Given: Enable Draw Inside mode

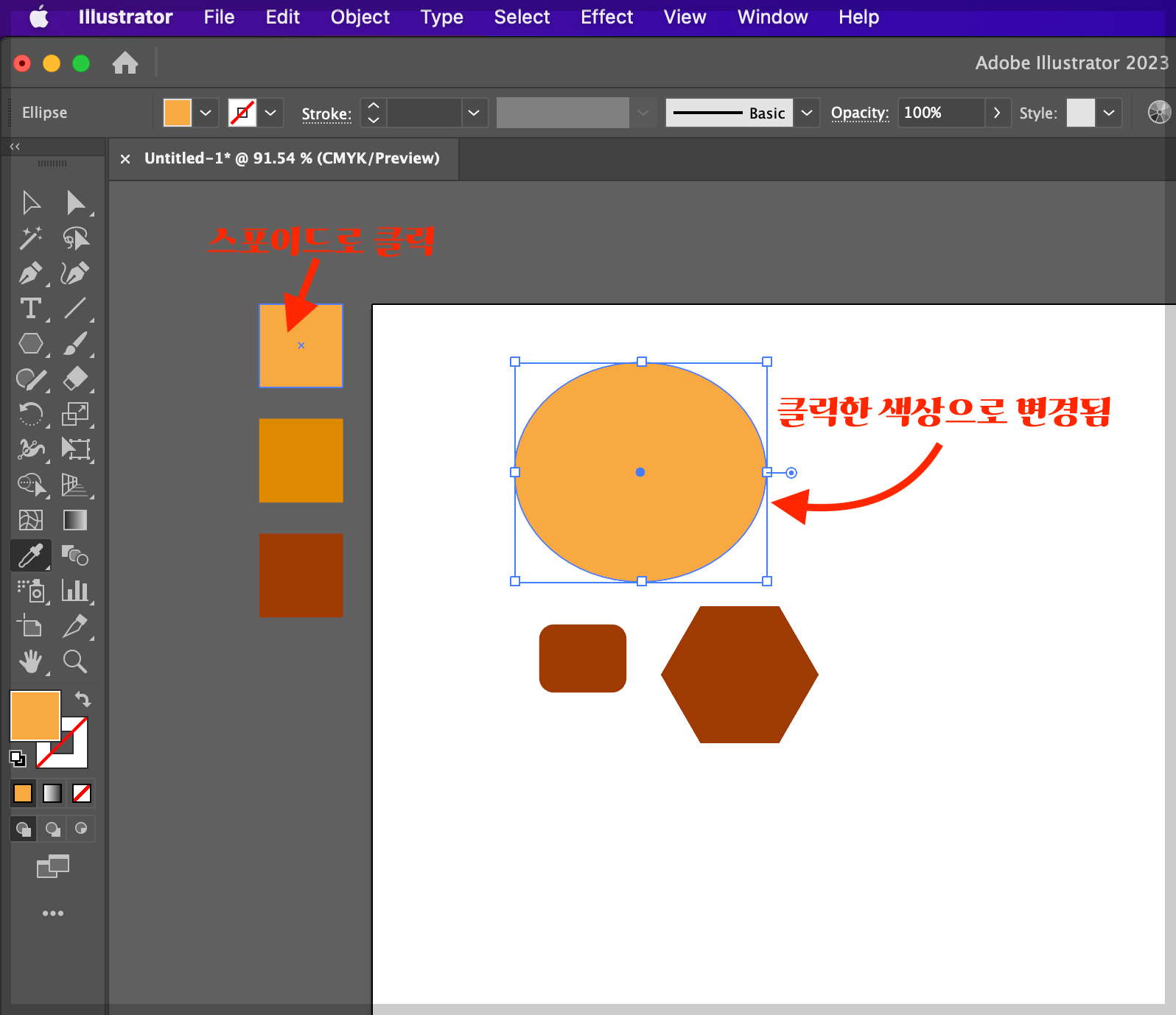Looking at the screenshot, I should [81, 829].
